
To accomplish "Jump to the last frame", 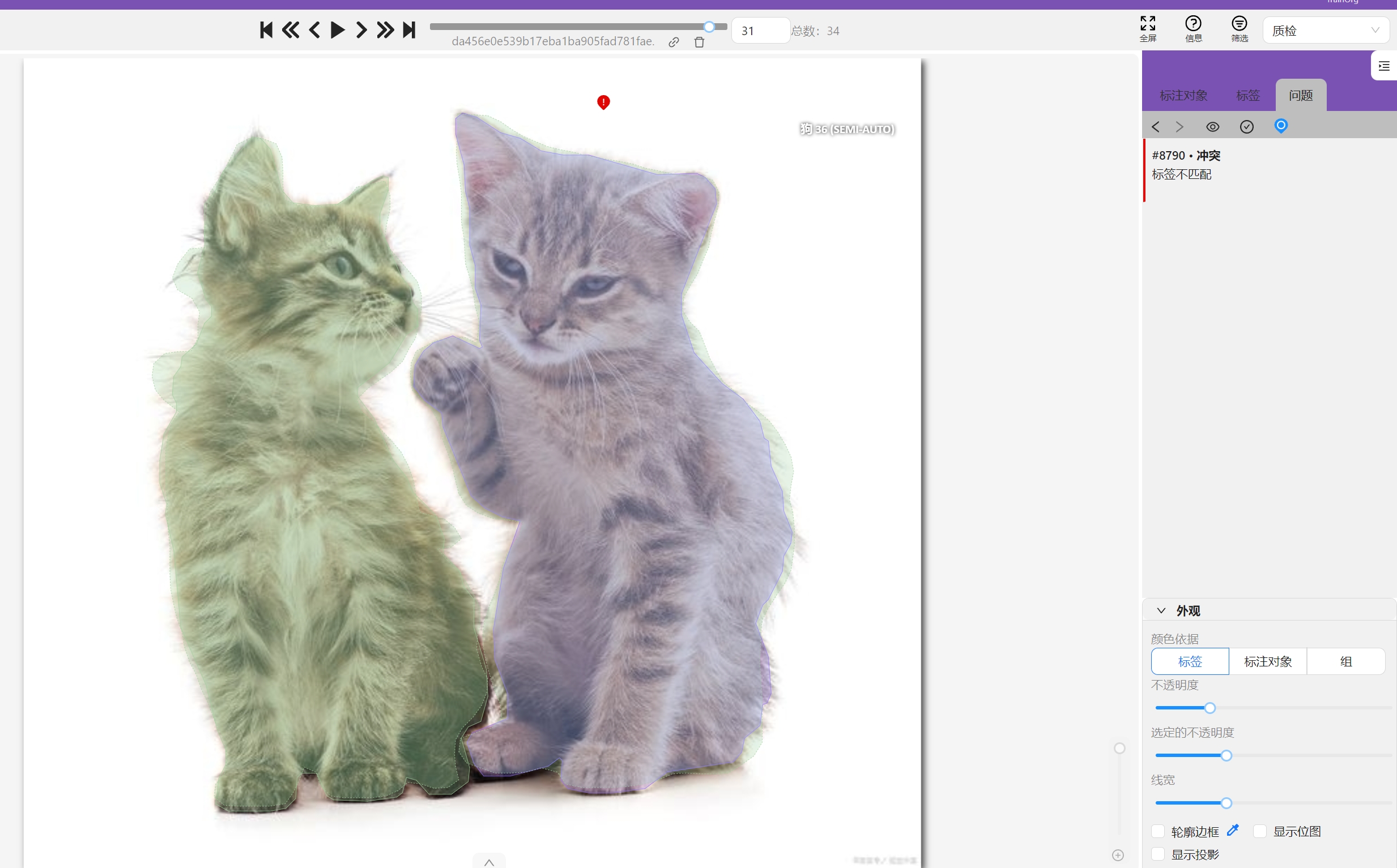I will [x=409, y=30].
